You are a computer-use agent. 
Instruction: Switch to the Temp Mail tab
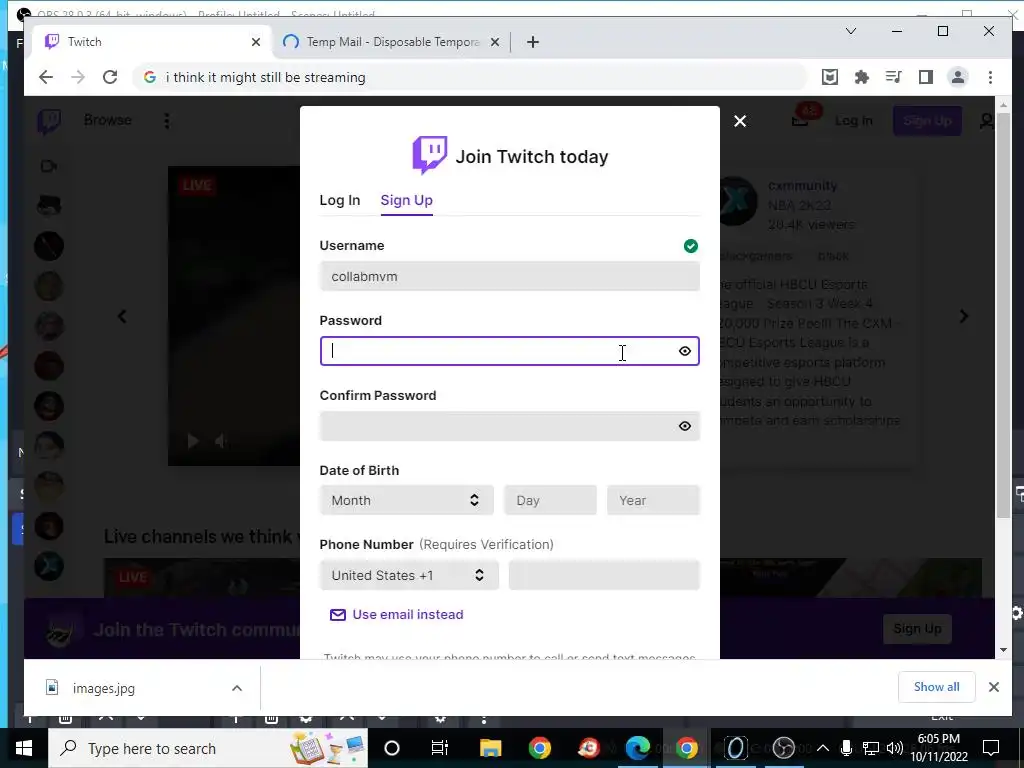tap(391, 42)
